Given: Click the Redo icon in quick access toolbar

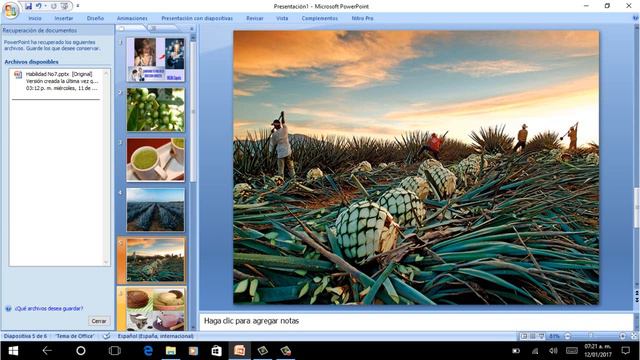Looking at the screenshot, I should [x=53, y=6].
